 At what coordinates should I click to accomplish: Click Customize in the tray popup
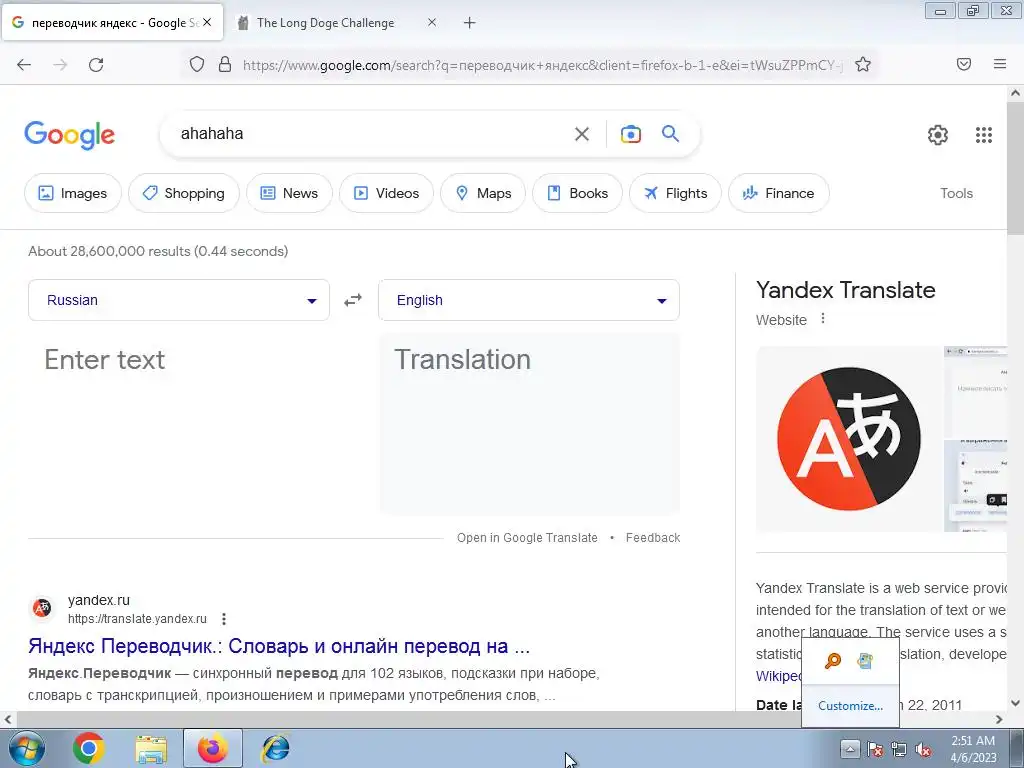pos(850,706)
